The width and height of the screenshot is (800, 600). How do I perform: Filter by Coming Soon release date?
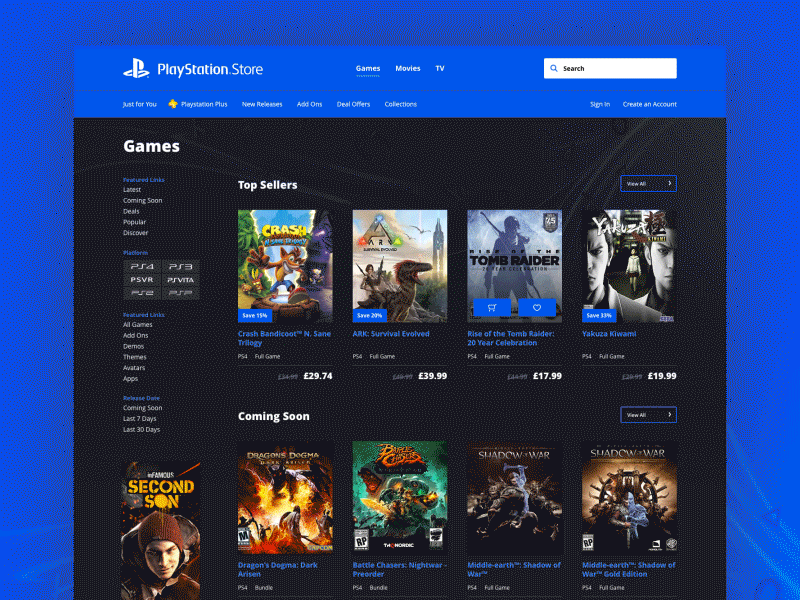click(142, 408)
